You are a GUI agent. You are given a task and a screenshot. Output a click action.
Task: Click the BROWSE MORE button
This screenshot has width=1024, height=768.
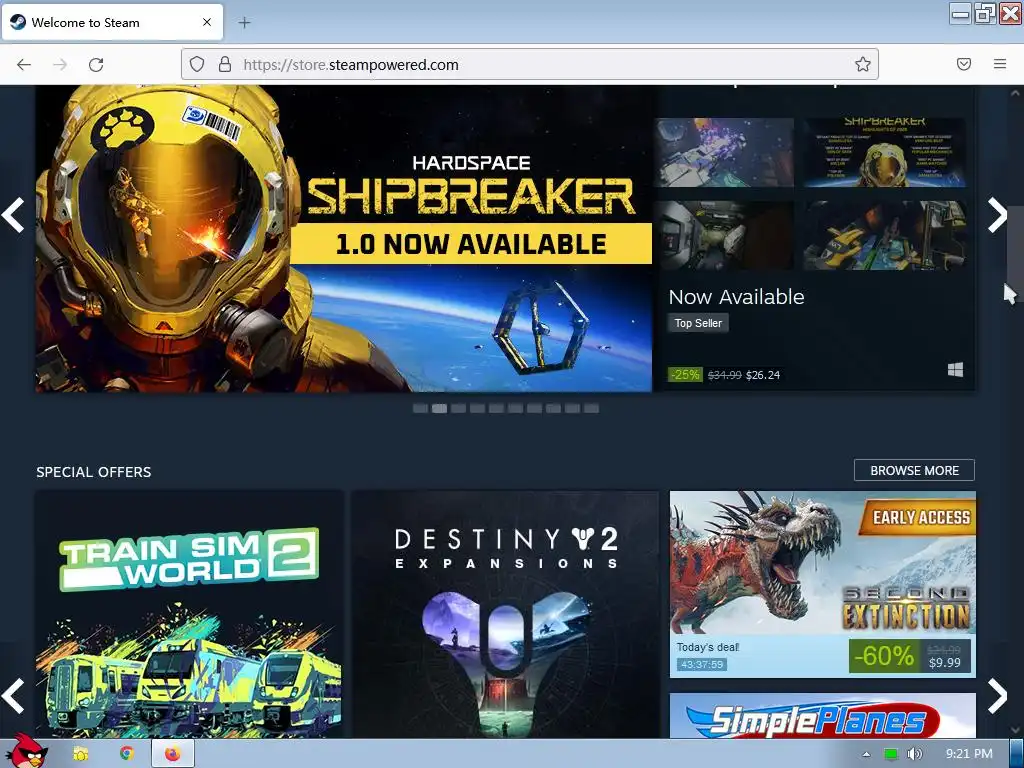[x=914, y=471]
